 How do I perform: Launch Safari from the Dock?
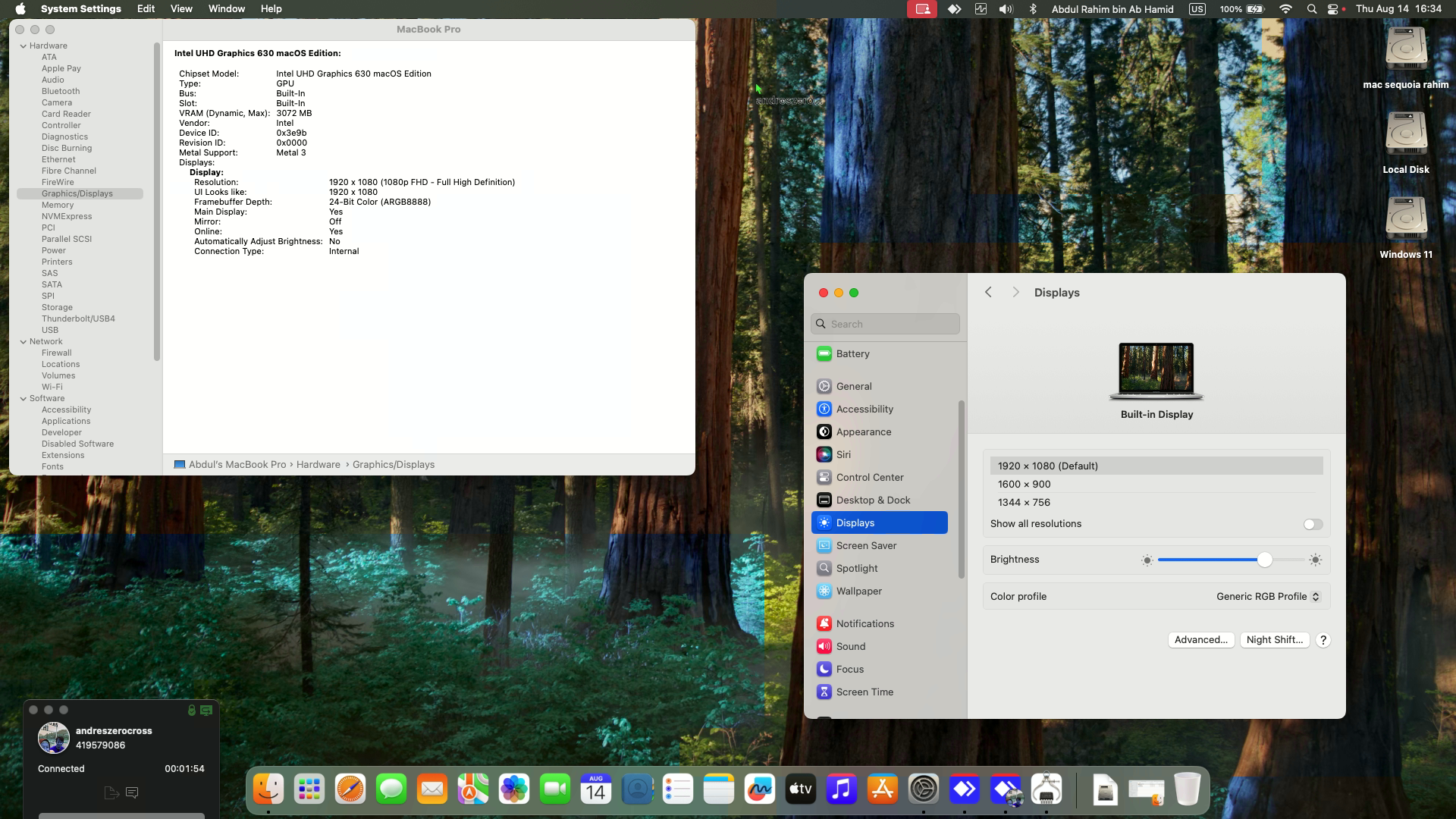click(x=350, y=789)
